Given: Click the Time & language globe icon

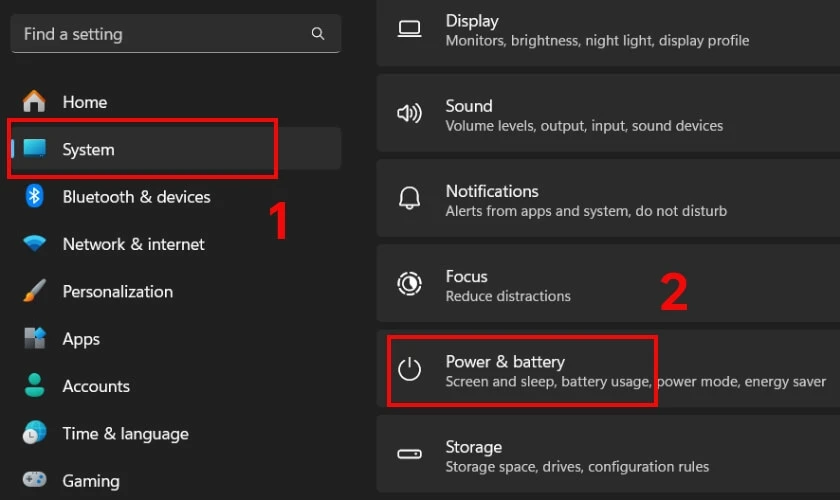Looking at the screenshot, I should pyautogui.click(x=34, y=432).
